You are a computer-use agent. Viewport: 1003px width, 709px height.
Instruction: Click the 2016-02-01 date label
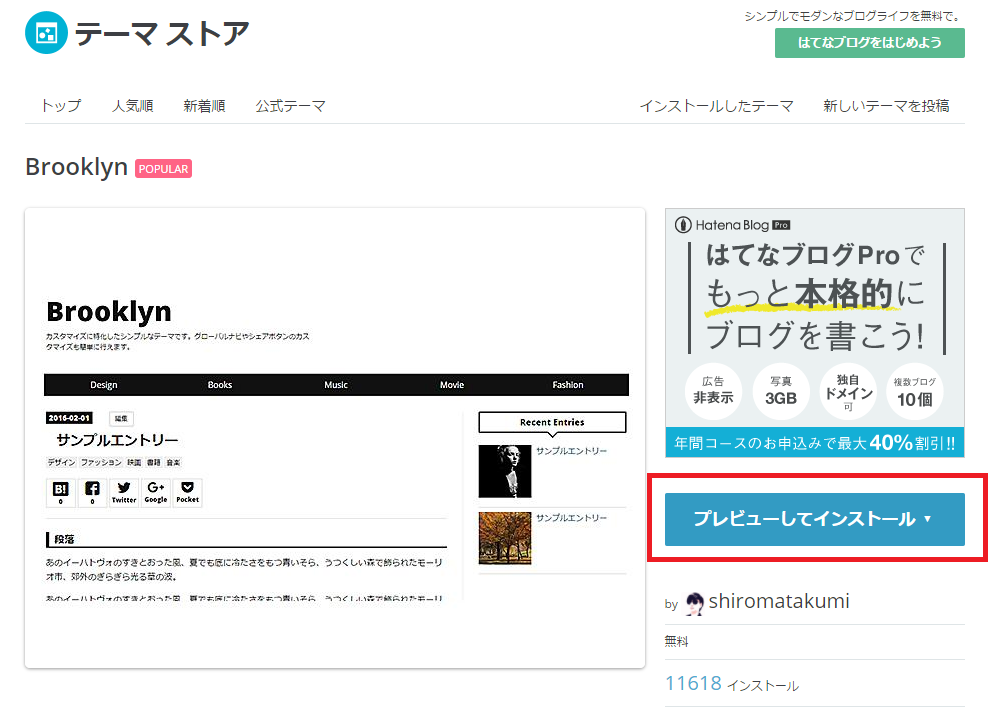click(69, 418)
